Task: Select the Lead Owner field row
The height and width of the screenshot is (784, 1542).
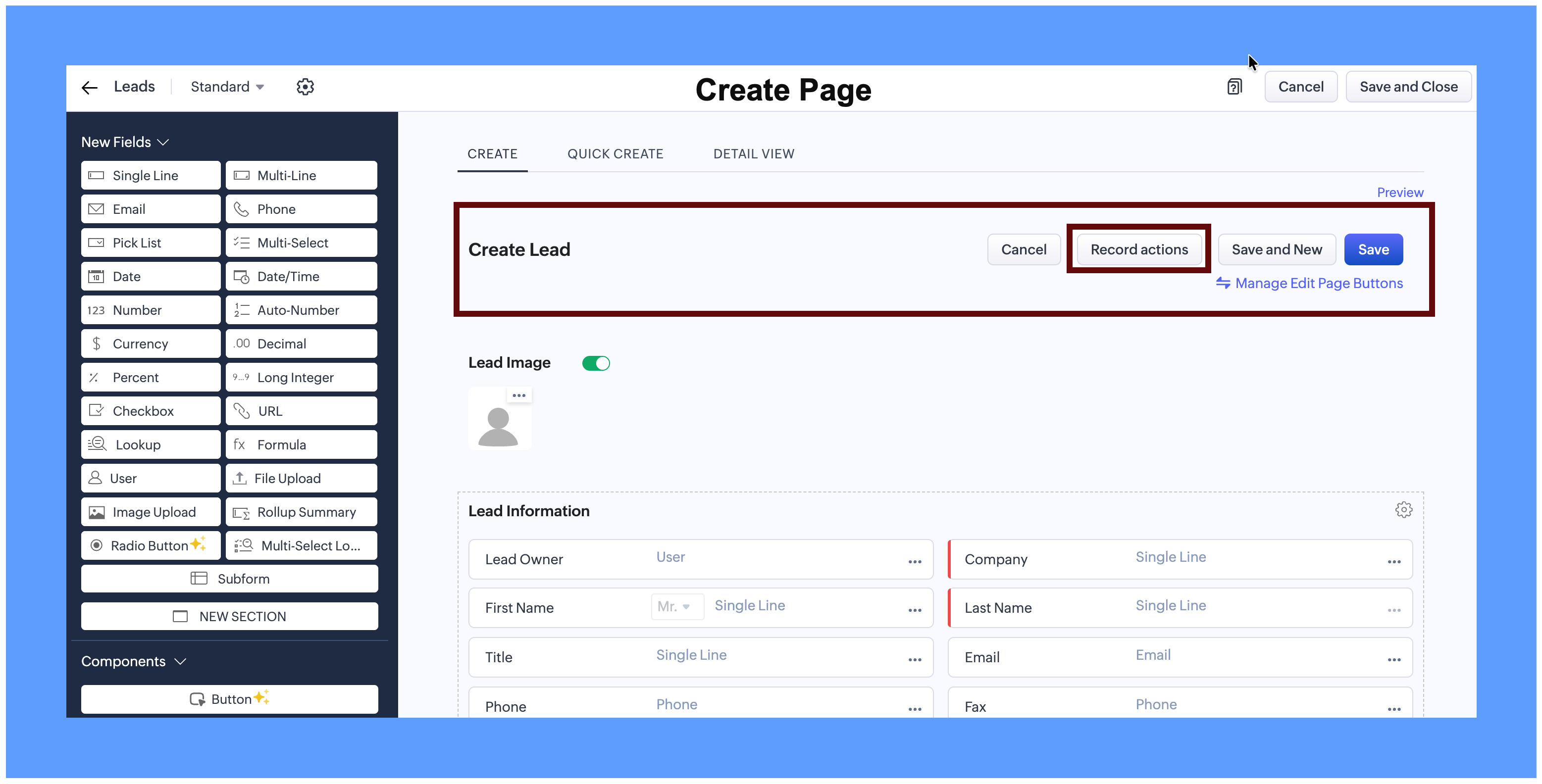Action: [701, 560]
